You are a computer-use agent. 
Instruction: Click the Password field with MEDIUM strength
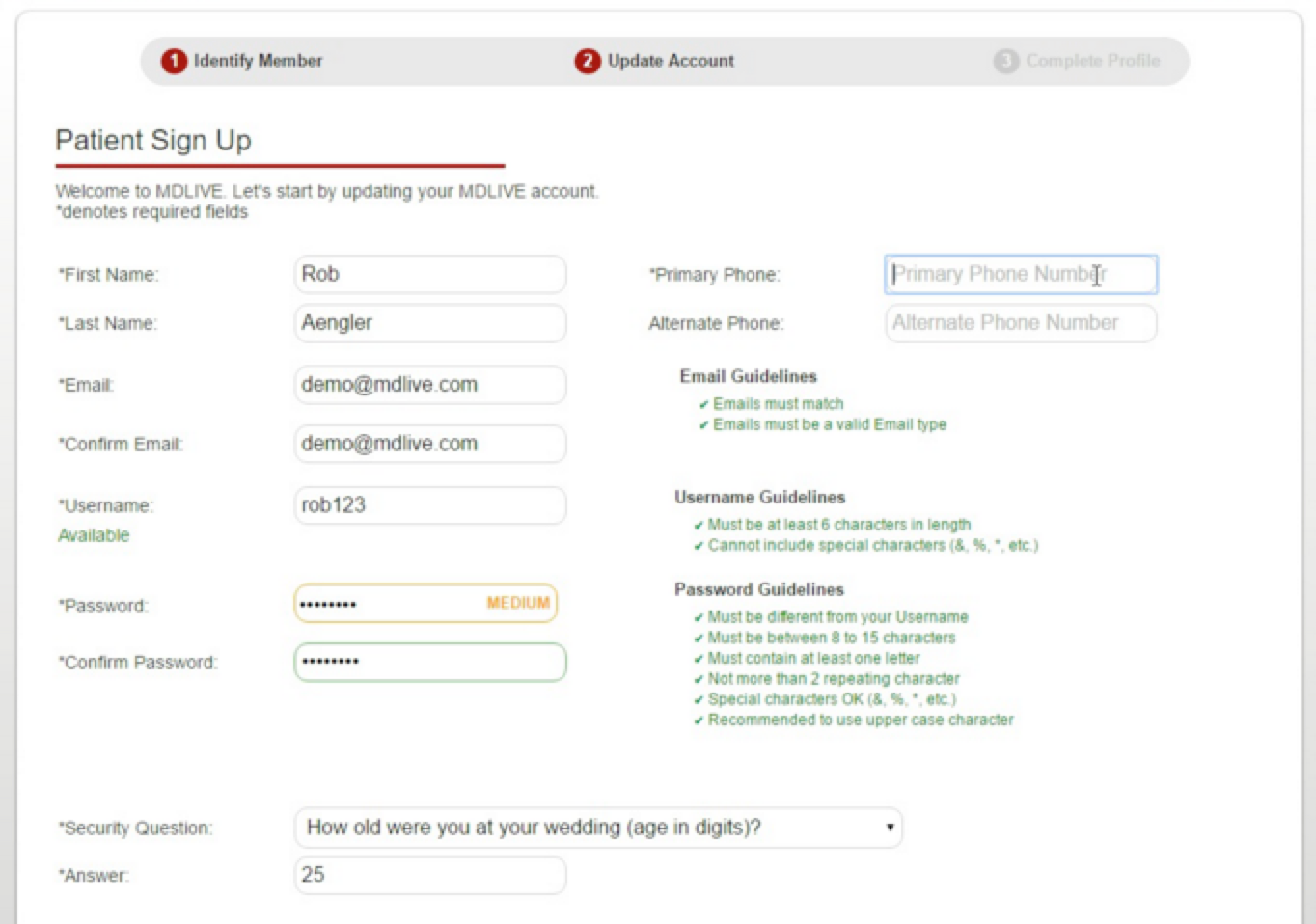pyautogui.click(x=425, y=604)
